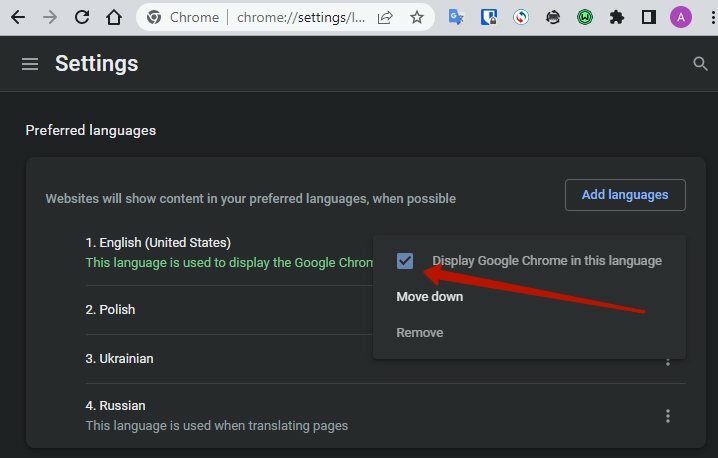The height and width of the screenshot is (458, 718).
Task: Select English (United States) entry
Action: point(158,243)
